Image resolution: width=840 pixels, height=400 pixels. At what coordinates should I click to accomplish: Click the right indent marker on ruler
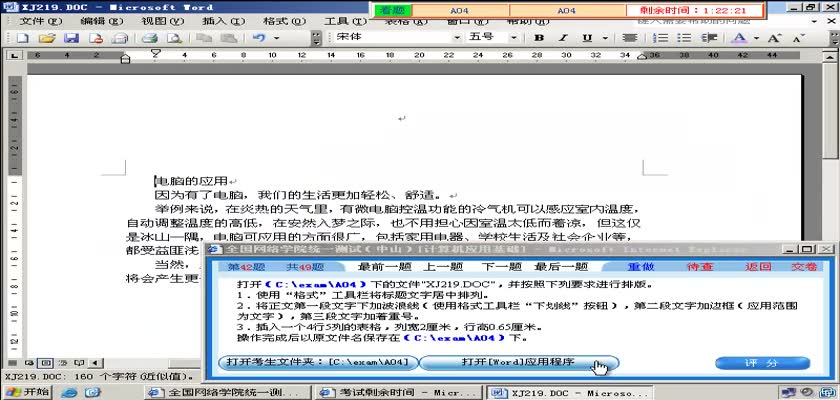[x=642, y=56]
